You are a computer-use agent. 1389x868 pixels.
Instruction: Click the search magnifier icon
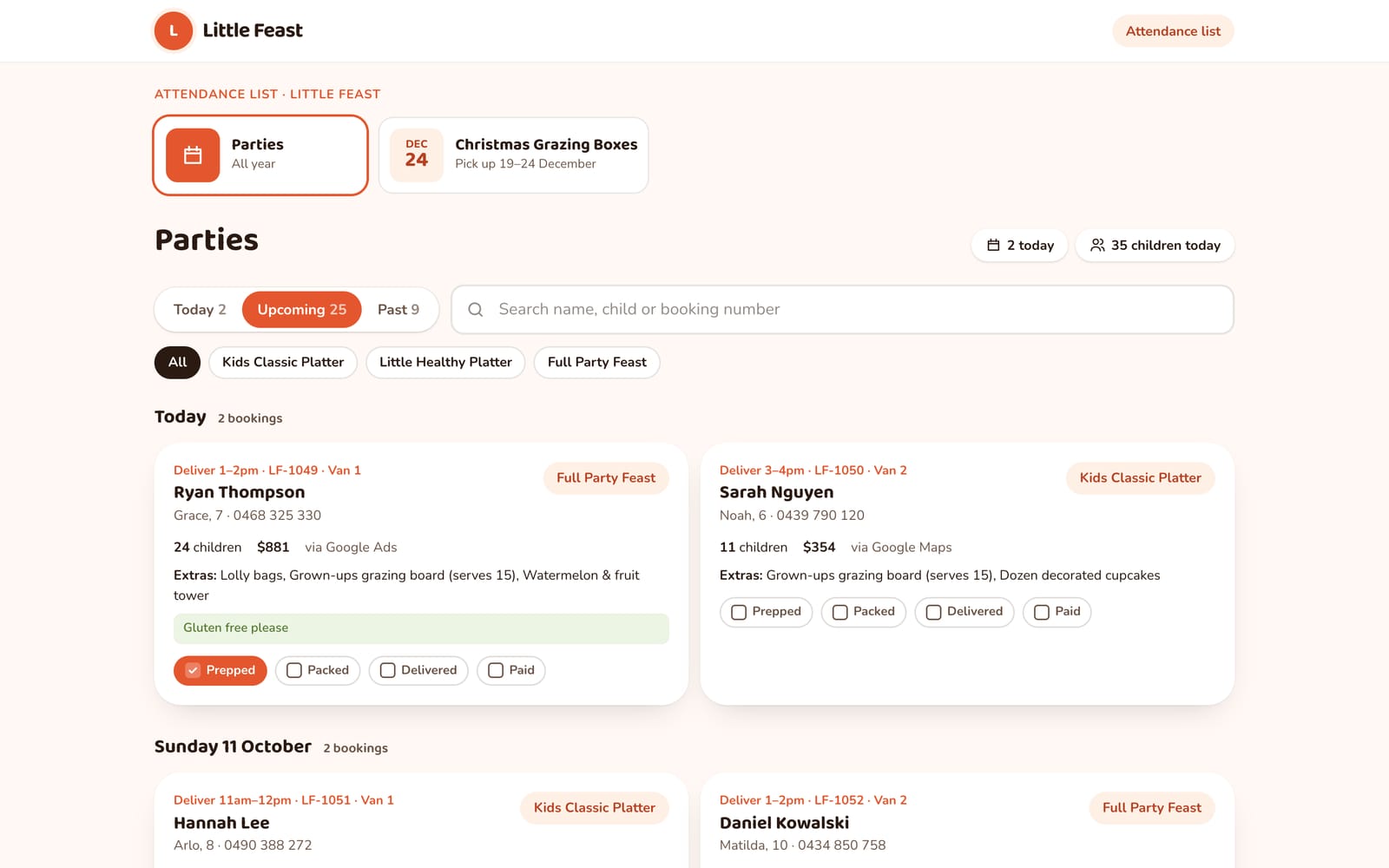tap(476, 310)
